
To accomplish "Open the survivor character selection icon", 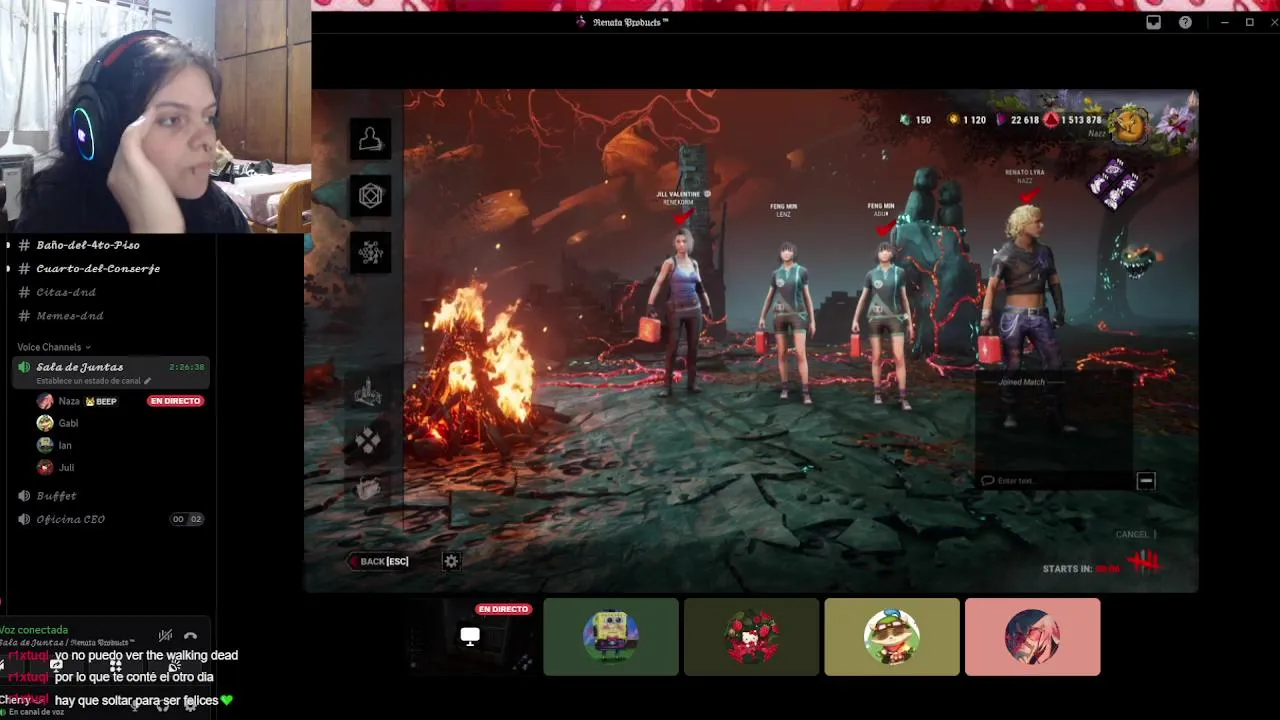I will 371,139.
